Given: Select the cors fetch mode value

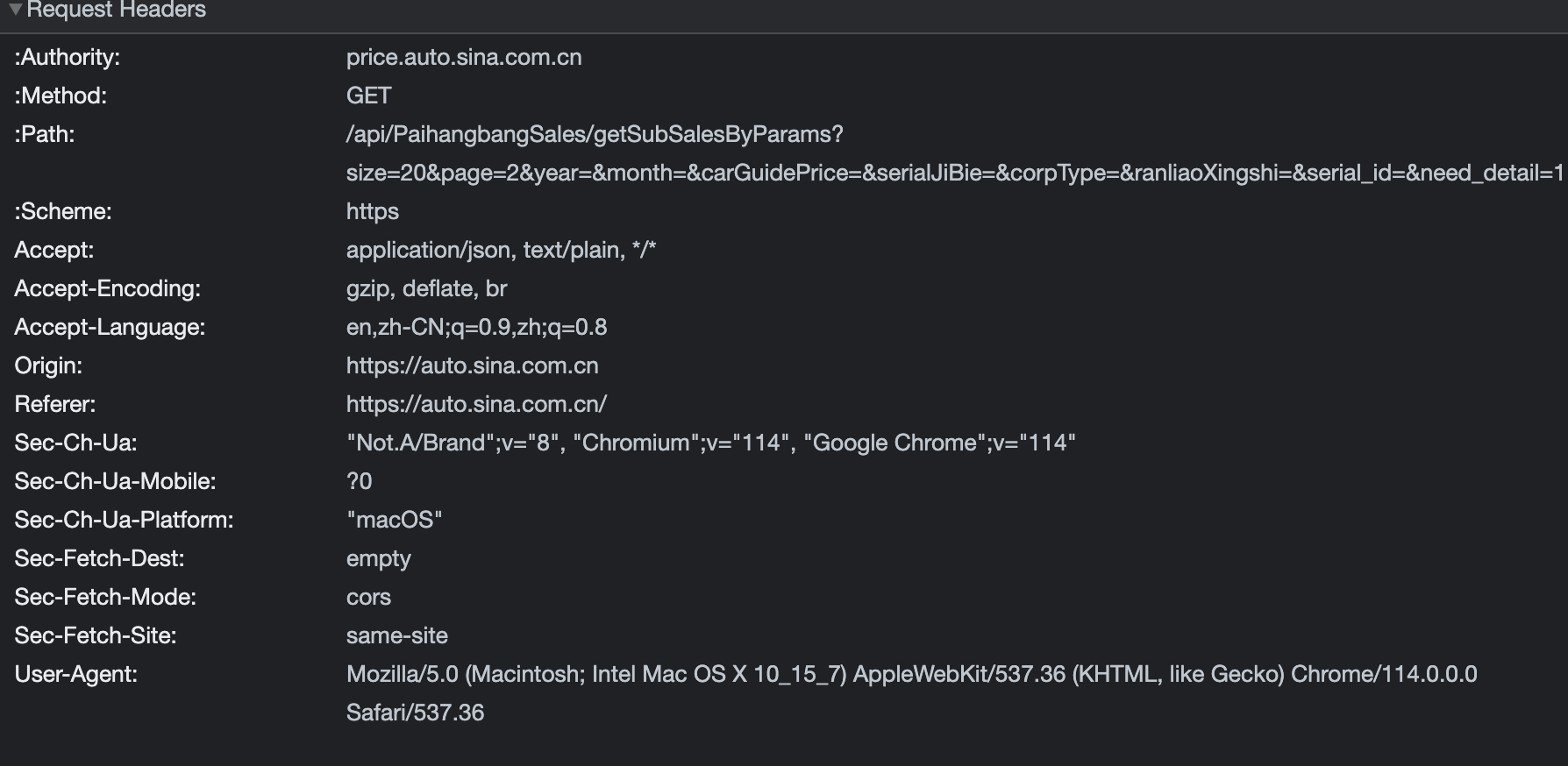Looking at the screenshot, I should [369, 597].
